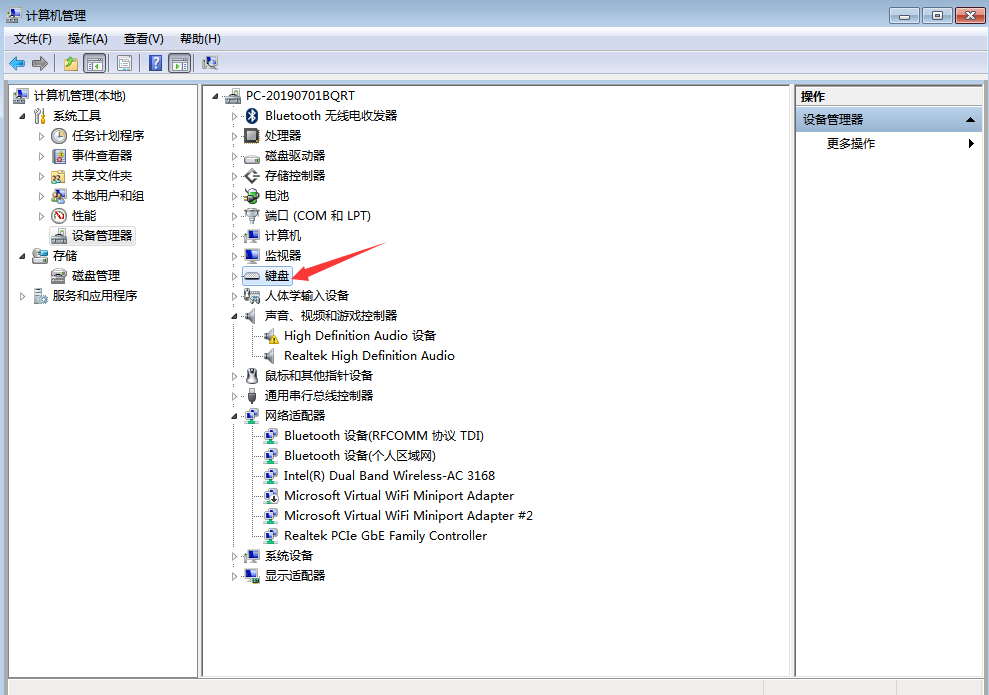Select Microsoft Virtual WiFi Miniport Adapter #2
989x695 pixels.
coord(408,516)
